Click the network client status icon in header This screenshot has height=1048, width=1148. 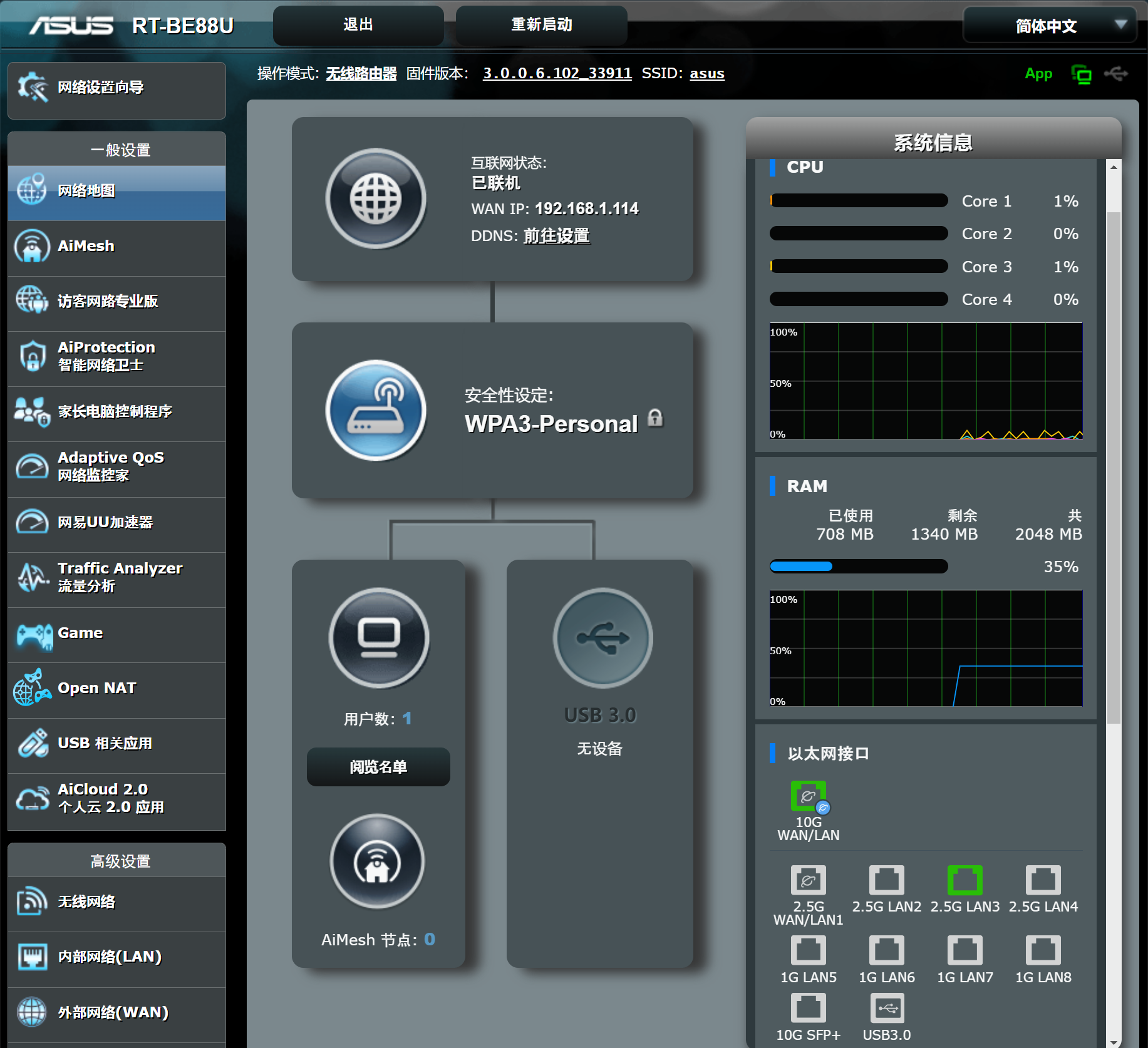[1081, 74]
